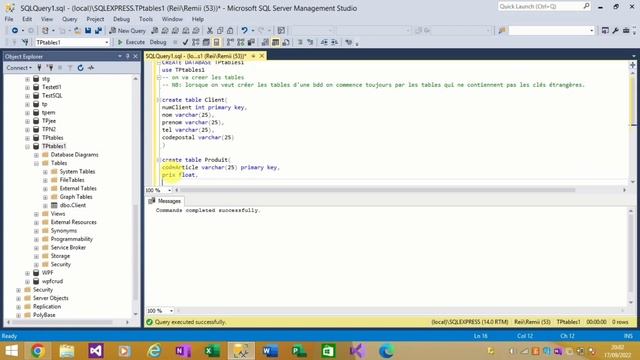640x360 pixels.
Task: Click Connect Object Explorer plug icon
Action: 40,68
